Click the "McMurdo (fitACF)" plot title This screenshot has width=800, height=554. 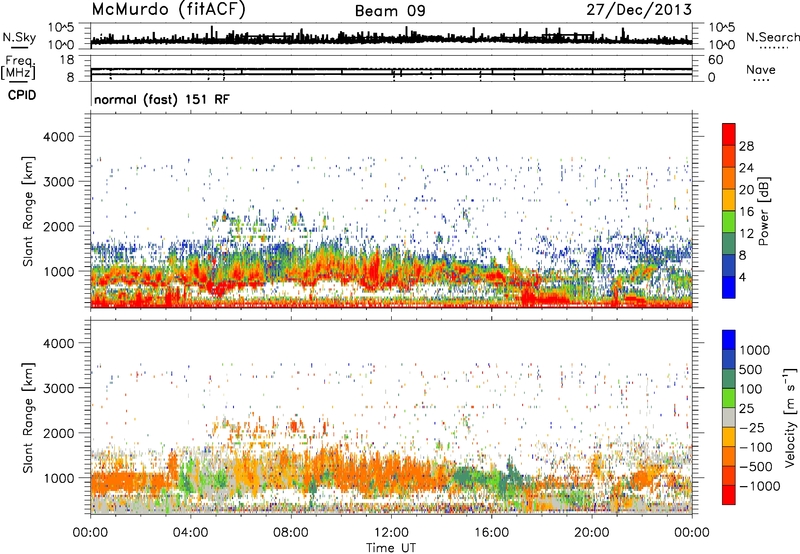point(168,10)
